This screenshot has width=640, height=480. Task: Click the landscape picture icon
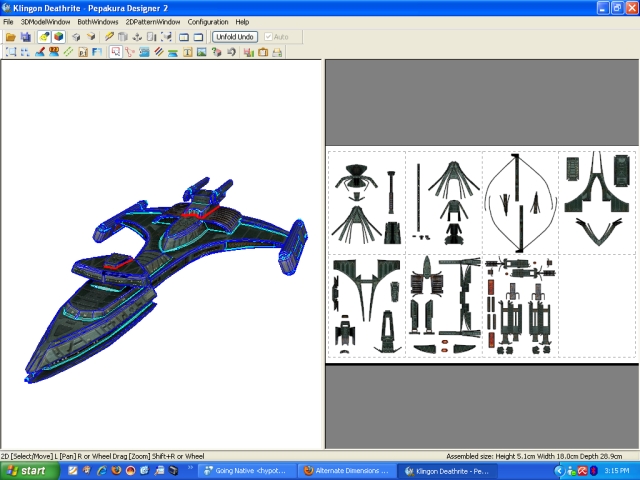click(202, 52)
